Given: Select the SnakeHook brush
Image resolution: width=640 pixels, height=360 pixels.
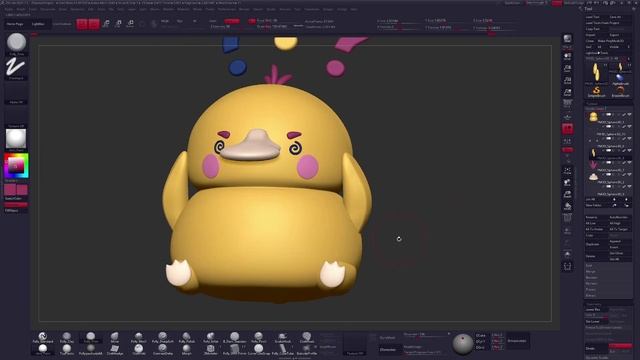Looking at the screenshot, I should [x=282, y=338].
